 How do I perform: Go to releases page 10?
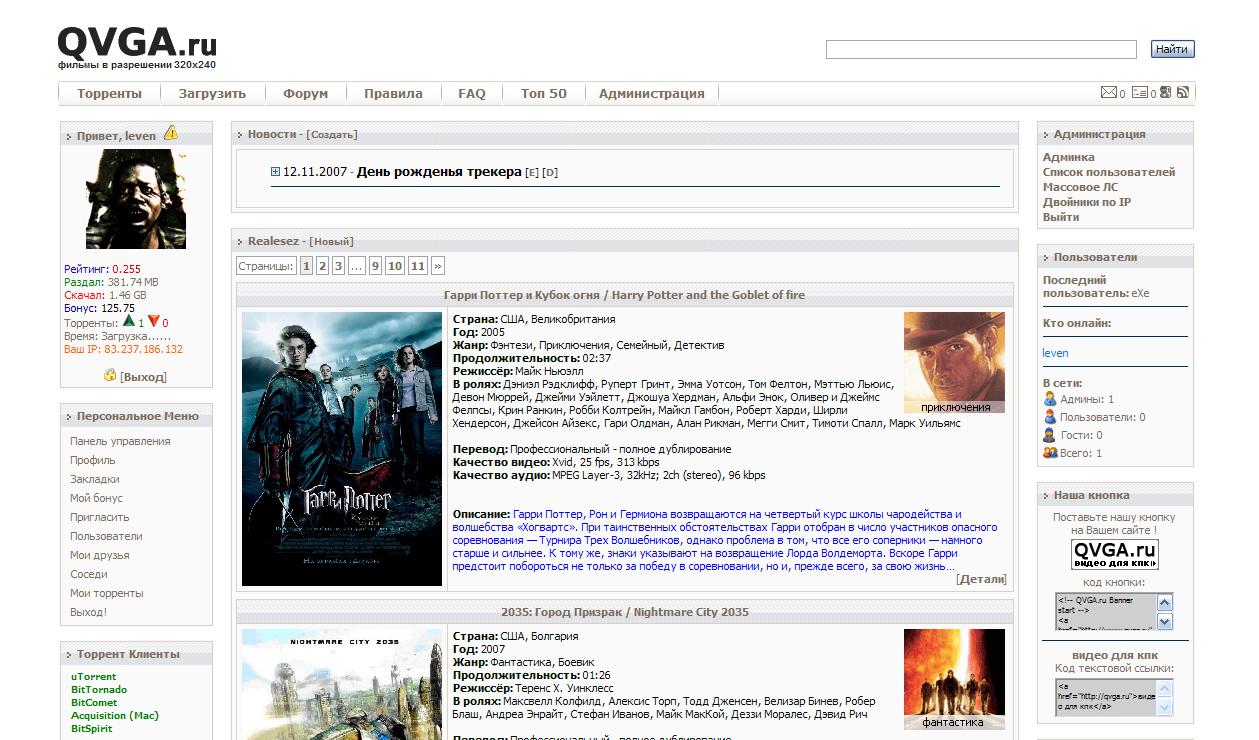point(395,266)
